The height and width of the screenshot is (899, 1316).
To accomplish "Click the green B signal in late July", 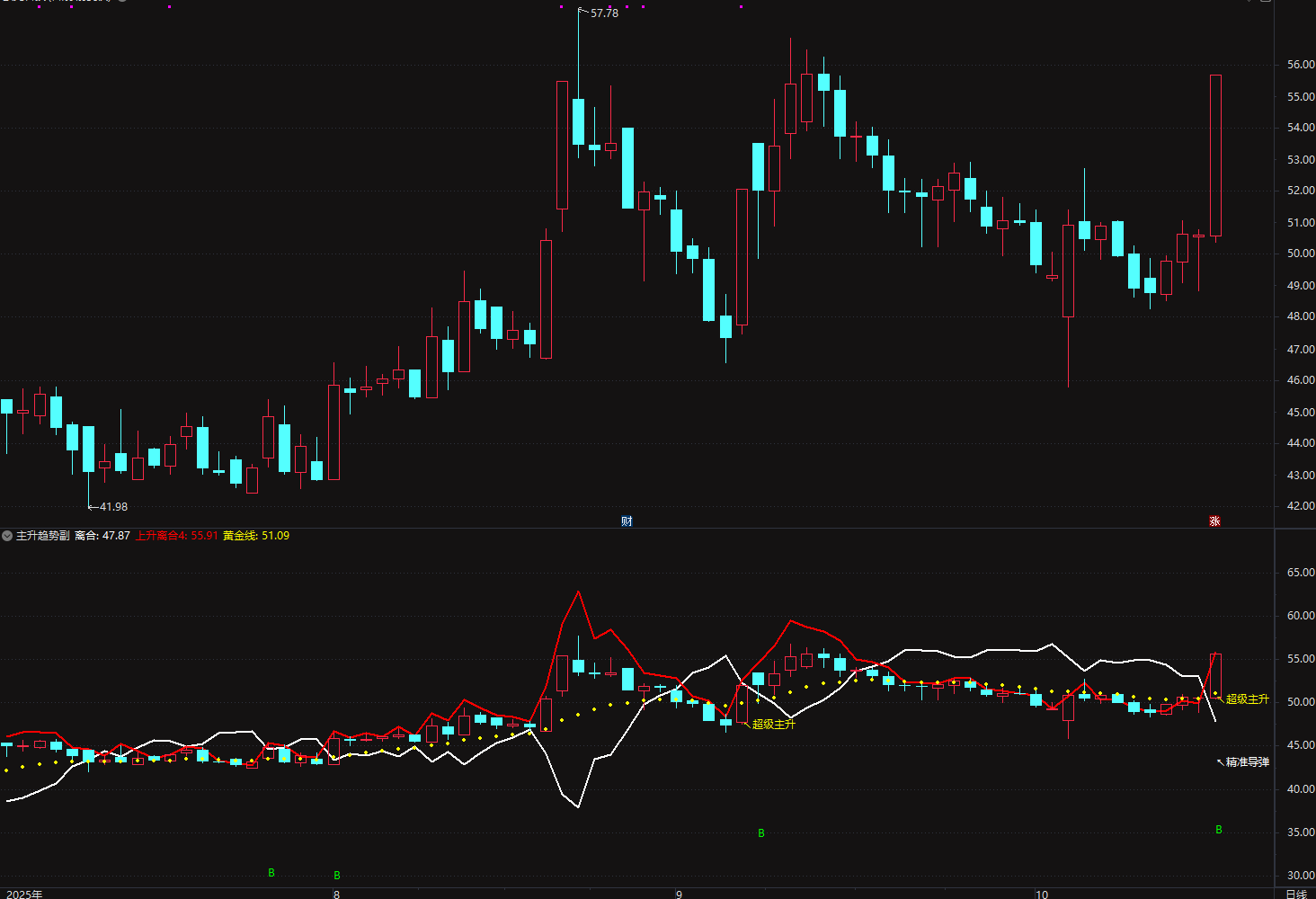I will (271, 873).
